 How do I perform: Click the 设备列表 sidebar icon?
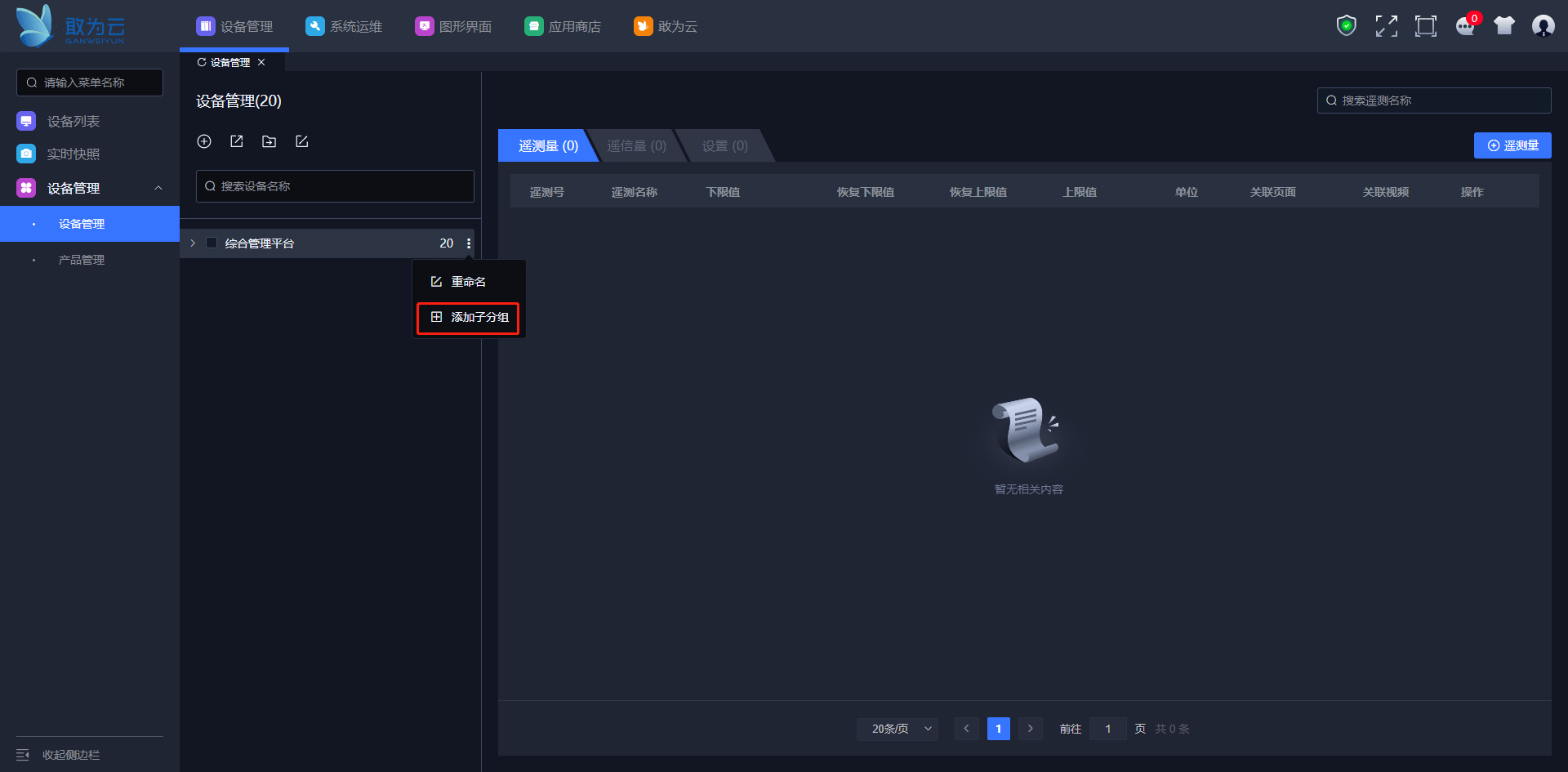(26, 121)
